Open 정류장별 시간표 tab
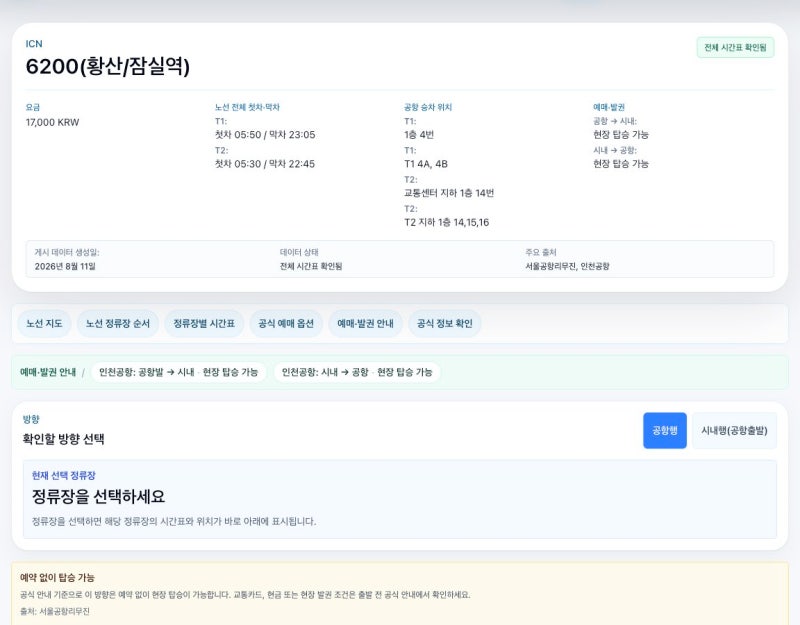The width and height of the screenshot is (800, 625). point(204,323)
